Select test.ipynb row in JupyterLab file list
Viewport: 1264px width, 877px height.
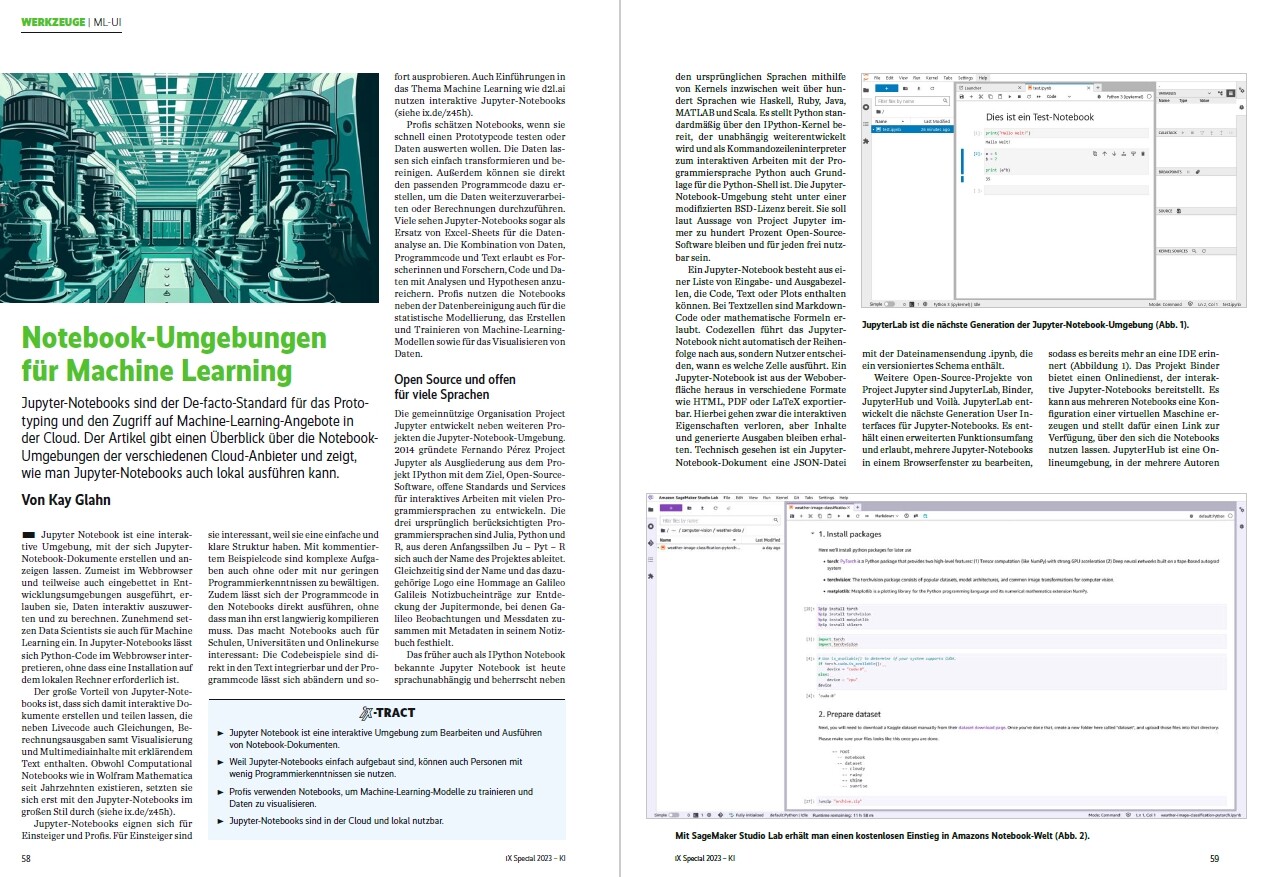click(x=913, y=130)
